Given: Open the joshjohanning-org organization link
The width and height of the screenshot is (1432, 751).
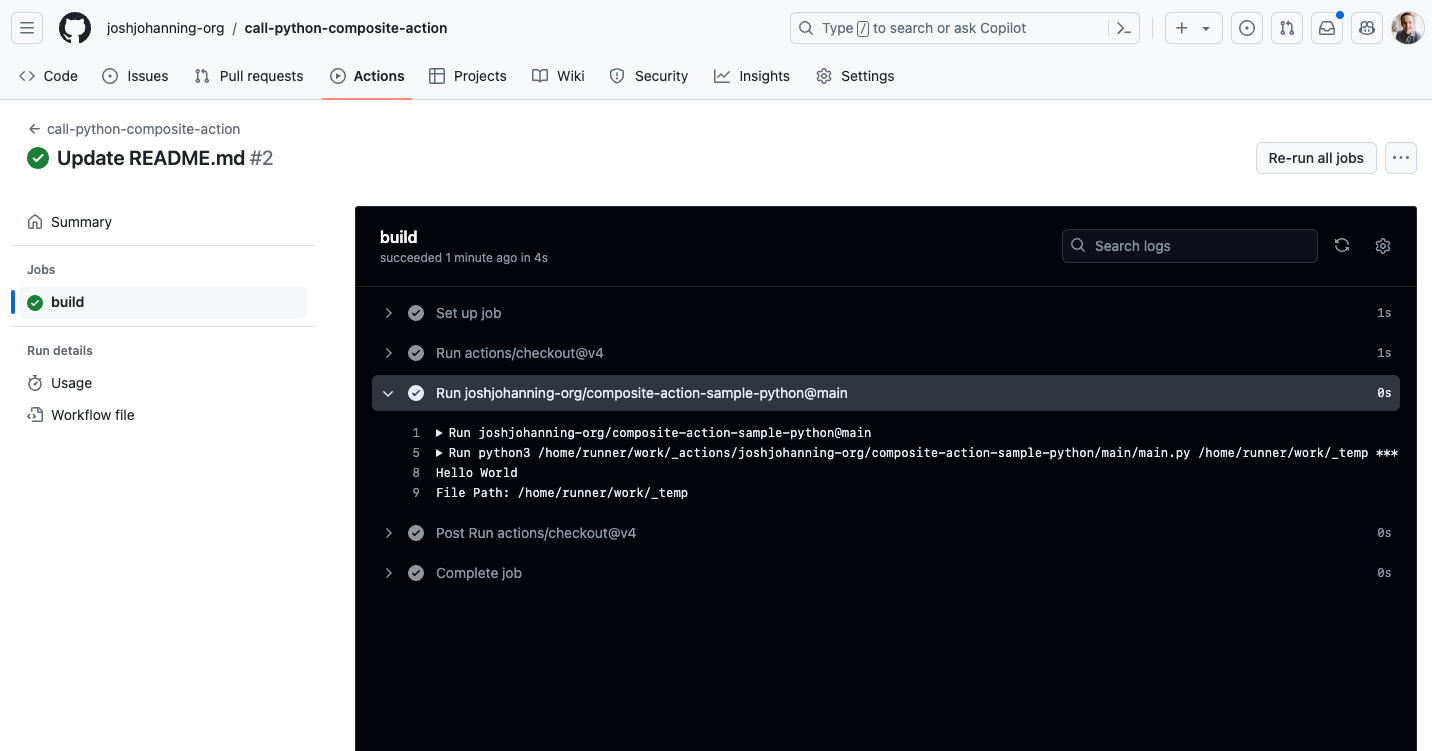Looking at the screenshot, I should pos(165,27).
